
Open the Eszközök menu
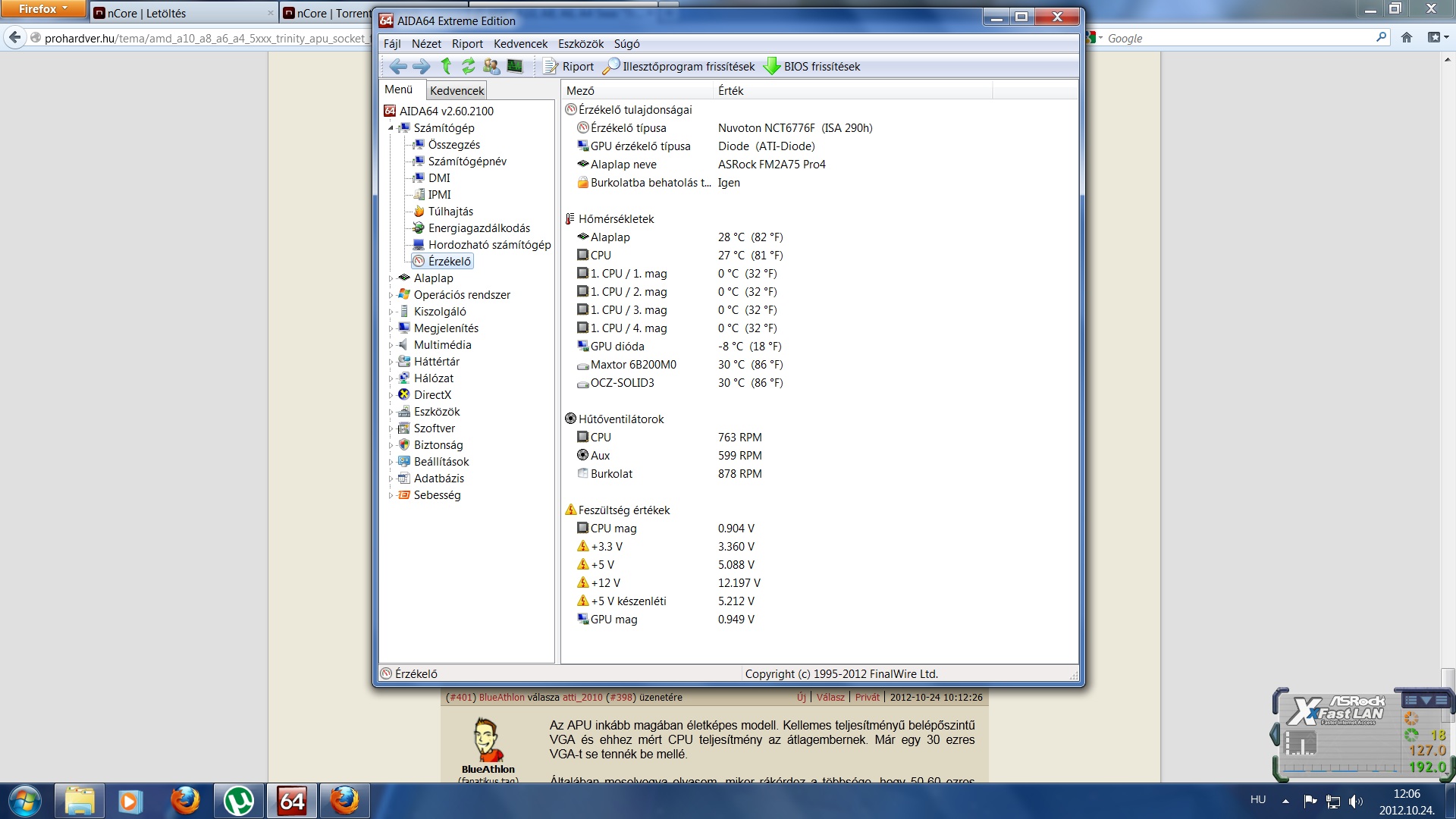tap(581, 44)
